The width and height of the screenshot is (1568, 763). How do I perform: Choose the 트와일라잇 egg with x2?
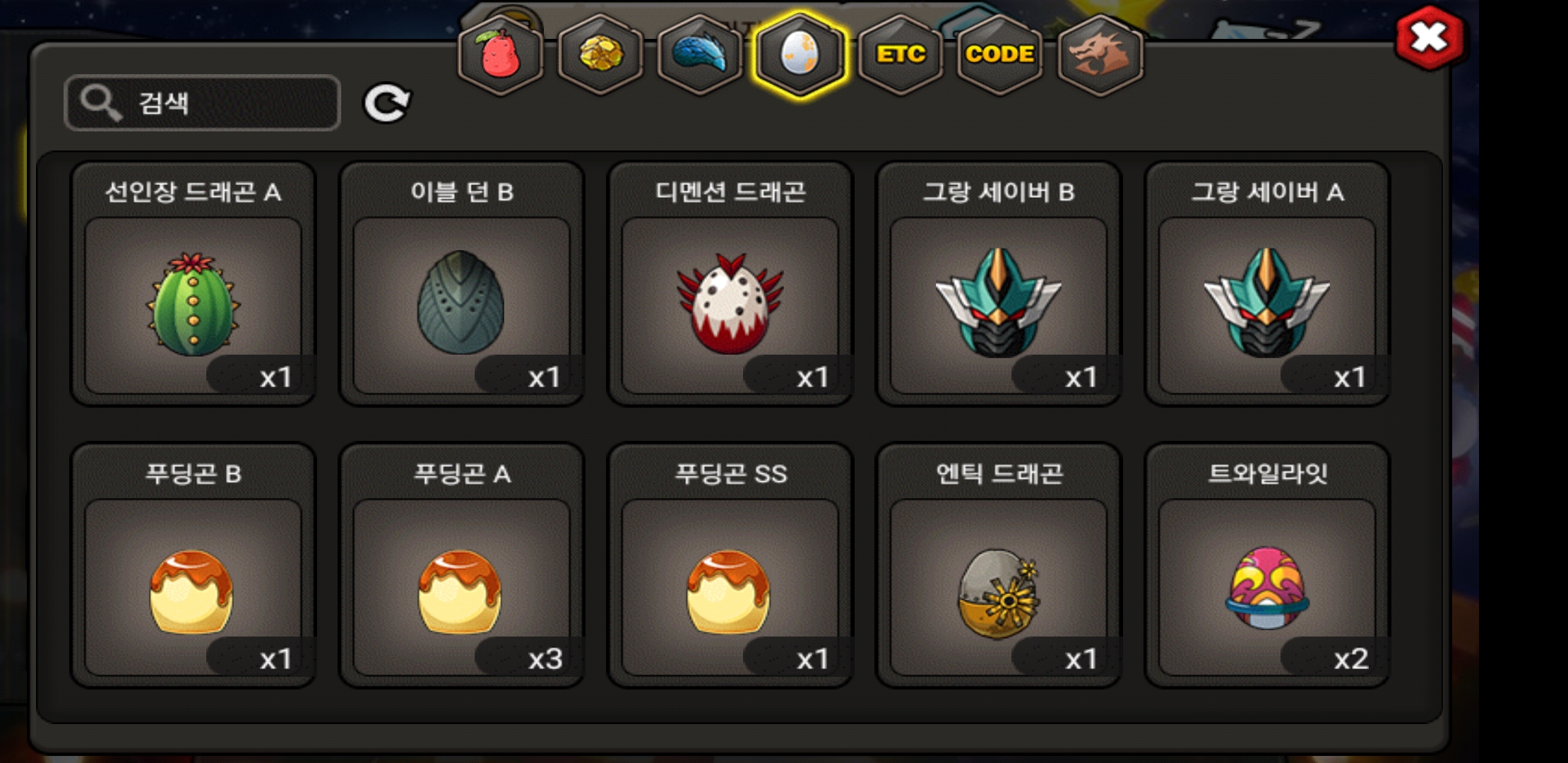[1267, 565]
